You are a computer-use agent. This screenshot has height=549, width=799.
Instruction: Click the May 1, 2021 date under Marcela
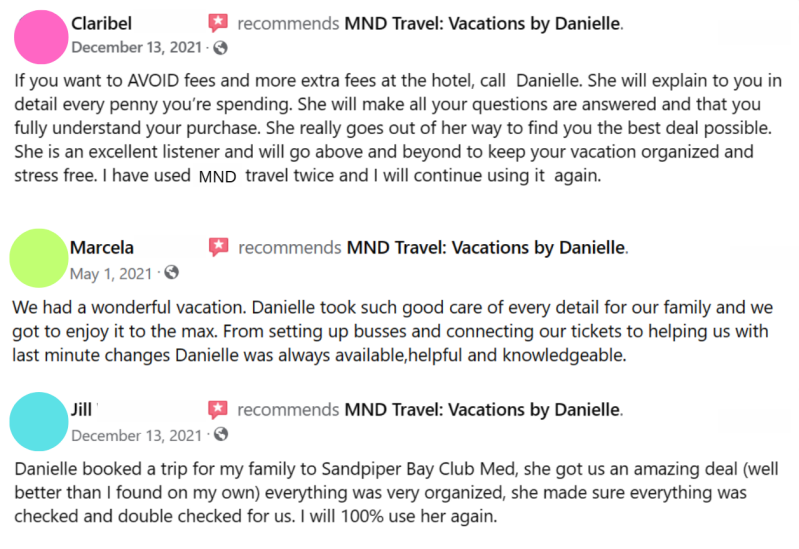tap(112, 272)
